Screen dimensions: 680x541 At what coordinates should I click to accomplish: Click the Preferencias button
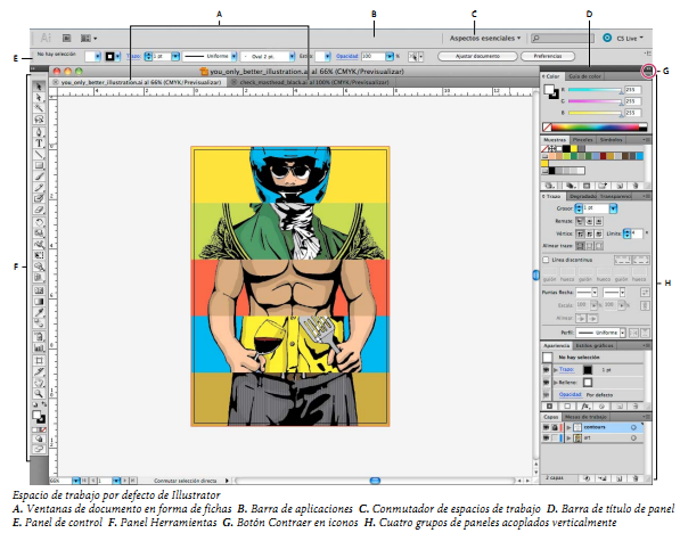(548, 56)
